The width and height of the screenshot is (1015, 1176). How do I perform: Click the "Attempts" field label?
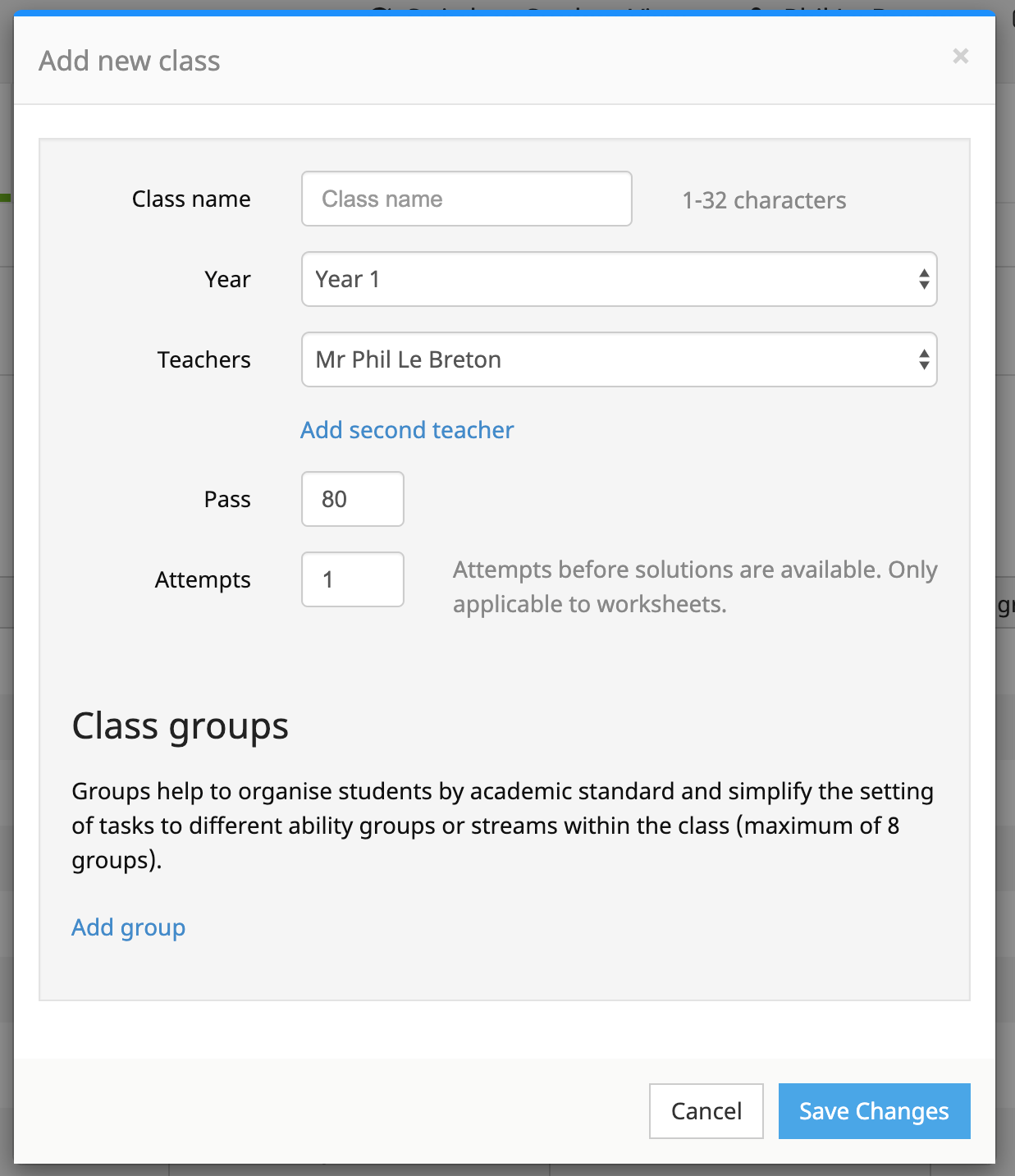pyautogui.click(x=203, y=580)
